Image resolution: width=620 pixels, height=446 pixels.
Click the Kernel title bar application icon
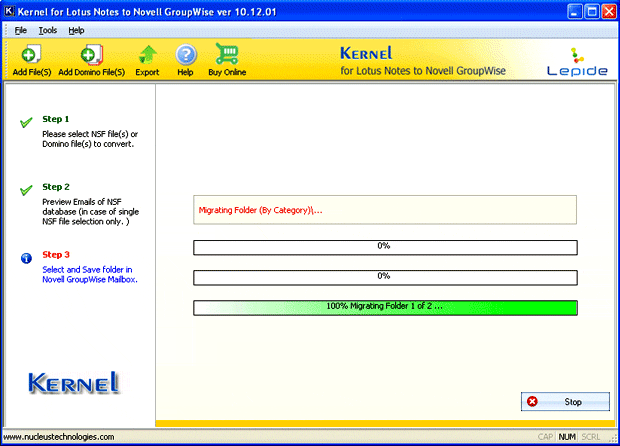pyautogui.click(x=9, y=11)
